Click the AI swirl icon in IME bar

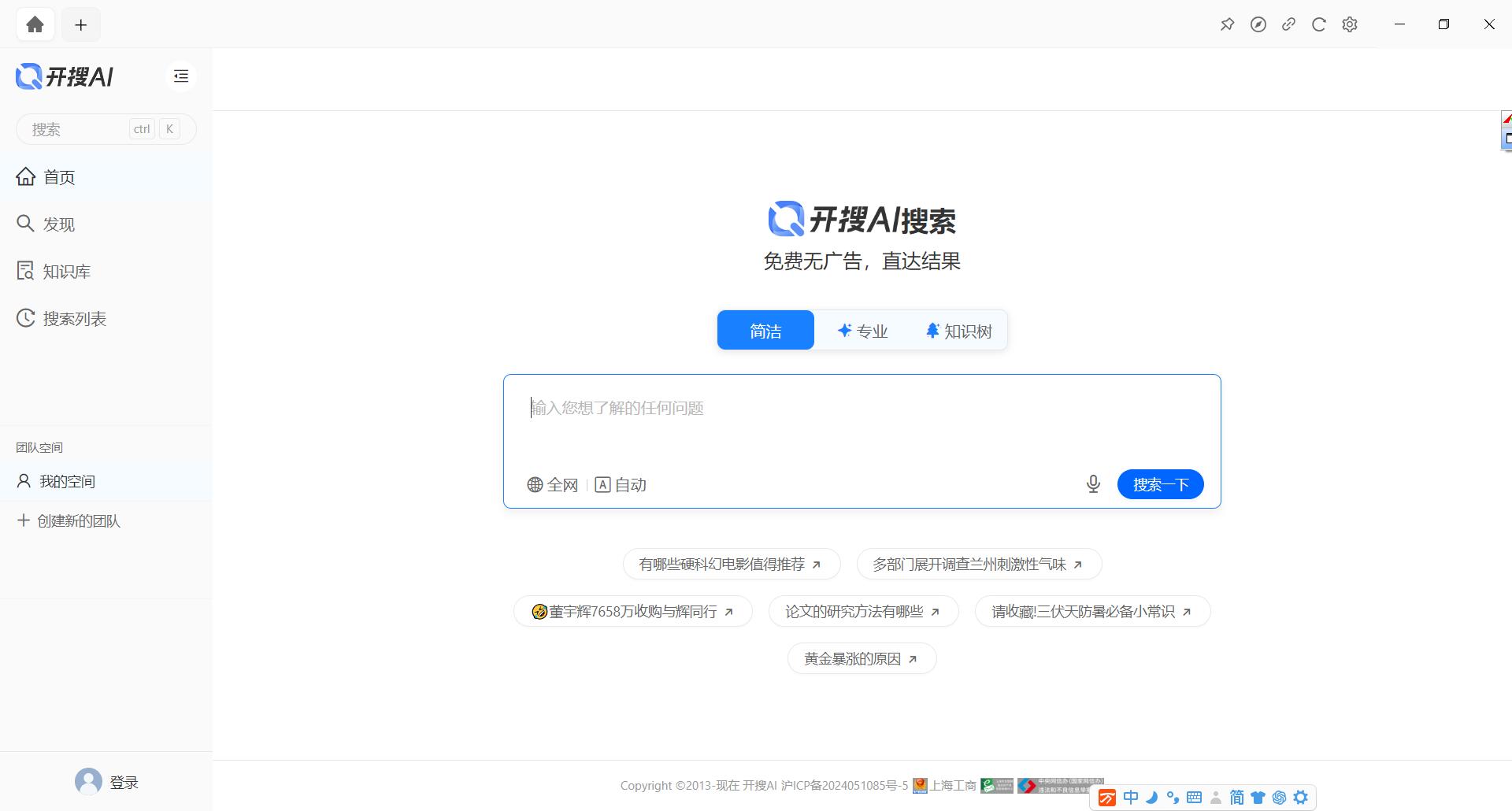pyautogui.click(x=1280, y=798)
